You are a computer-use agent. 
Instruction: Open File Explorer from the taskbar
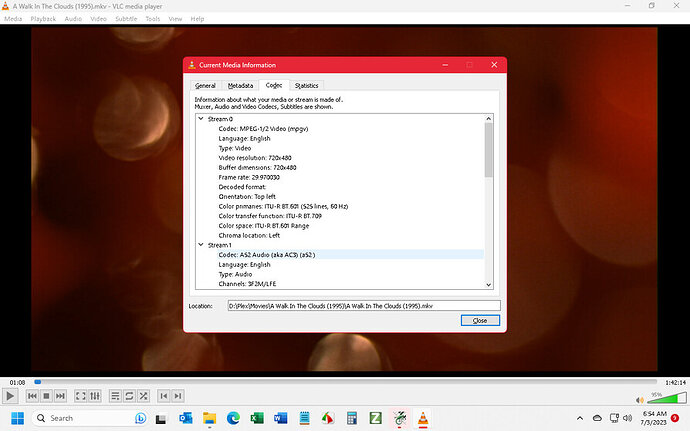[209, 418]
